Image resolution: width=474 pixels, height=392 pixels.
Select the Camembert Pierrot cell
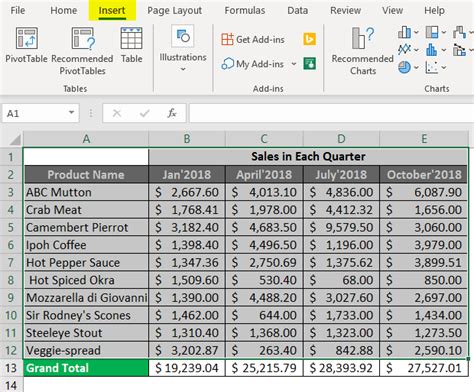86,227
